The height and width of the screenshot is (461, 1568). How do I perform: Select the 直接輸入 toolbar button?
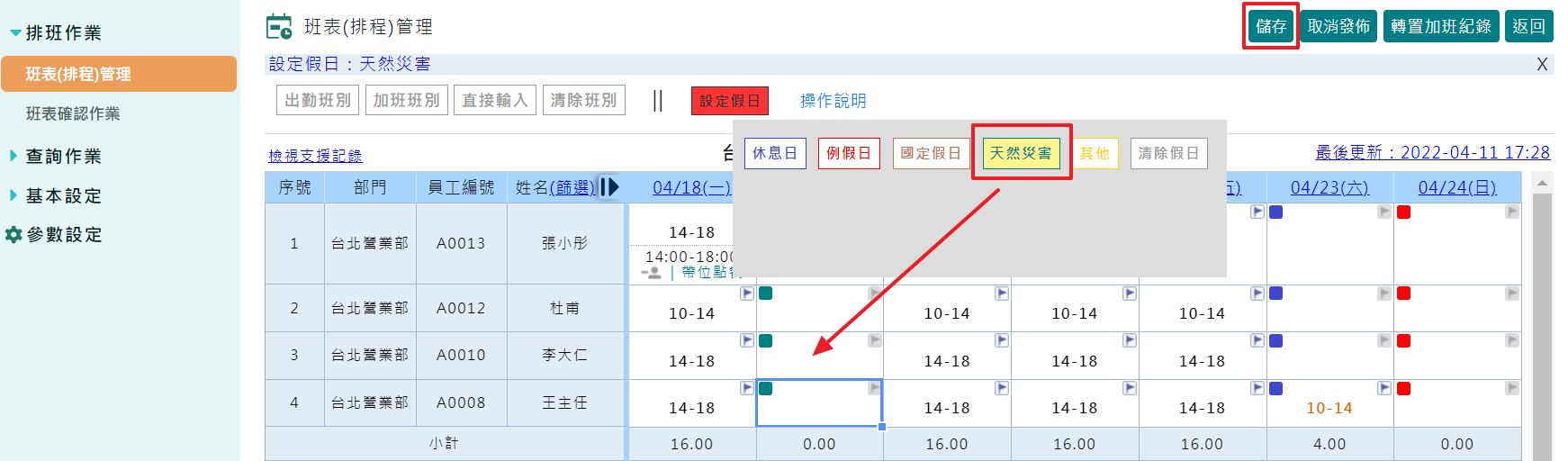[495, 100]
